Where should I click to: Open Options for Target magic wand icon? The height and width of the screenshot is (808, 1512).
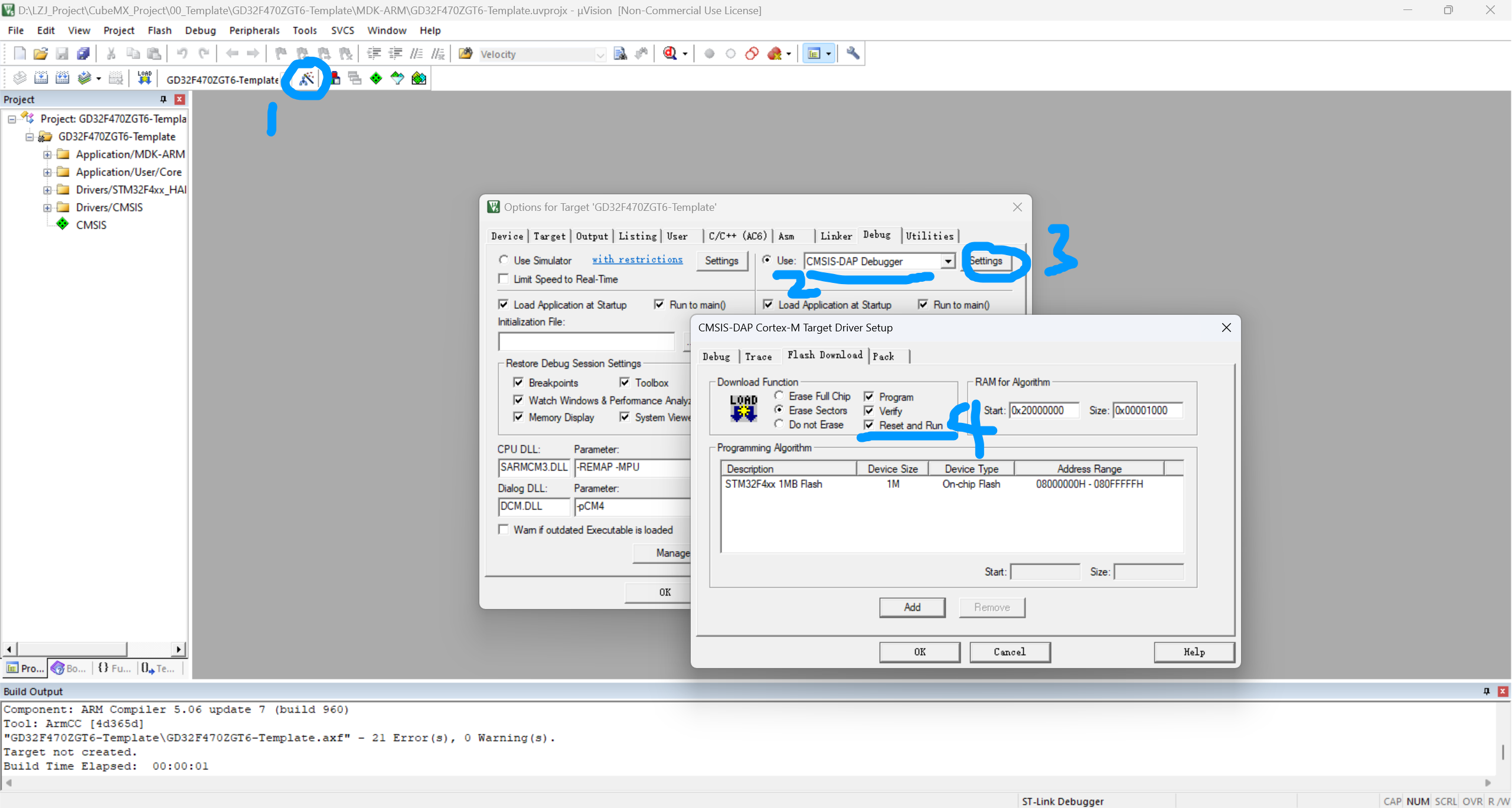306,79
